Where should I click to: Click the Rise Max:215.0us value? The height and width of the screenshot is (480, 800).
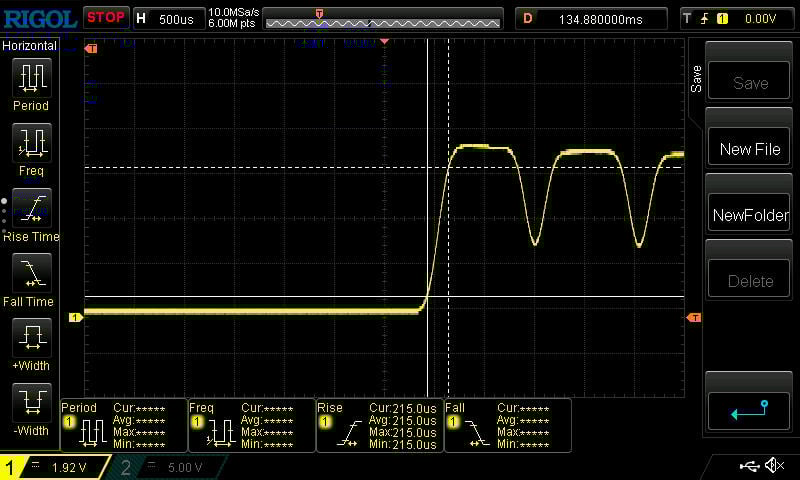403,433
